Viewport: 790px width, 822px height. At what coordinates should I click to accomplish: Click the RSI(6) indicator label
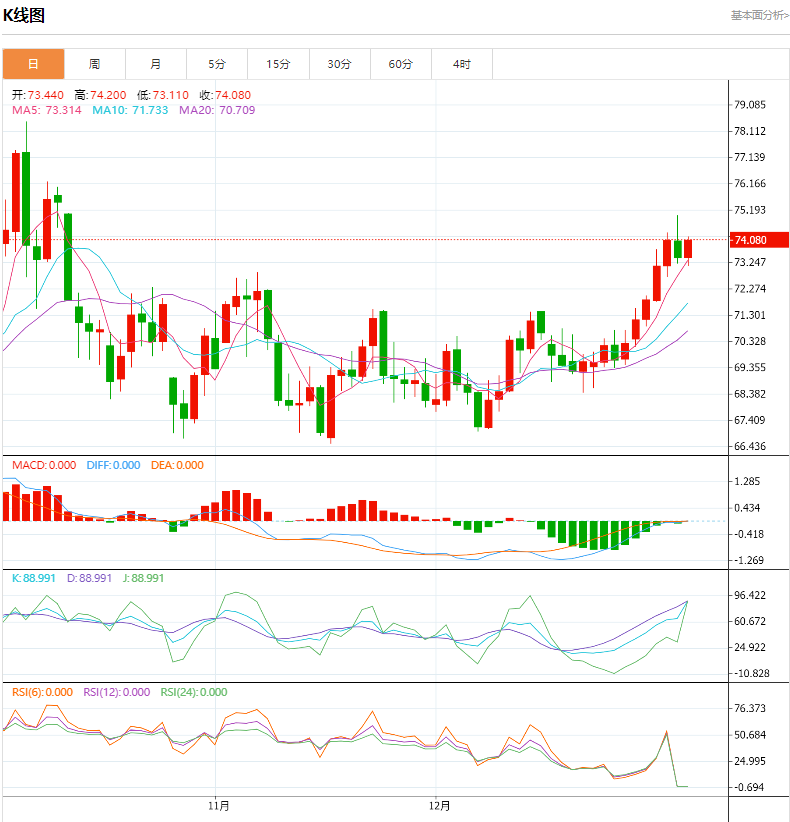pyautogui.click(x=42, y=692)
